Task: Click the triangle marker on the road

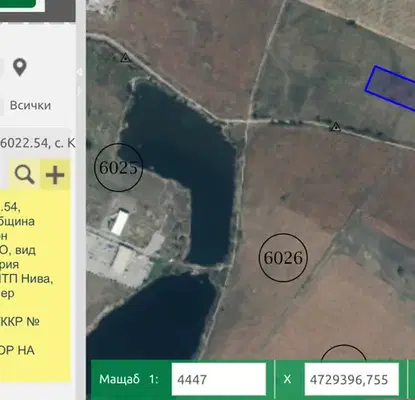Action: click(x=335, y=127)
